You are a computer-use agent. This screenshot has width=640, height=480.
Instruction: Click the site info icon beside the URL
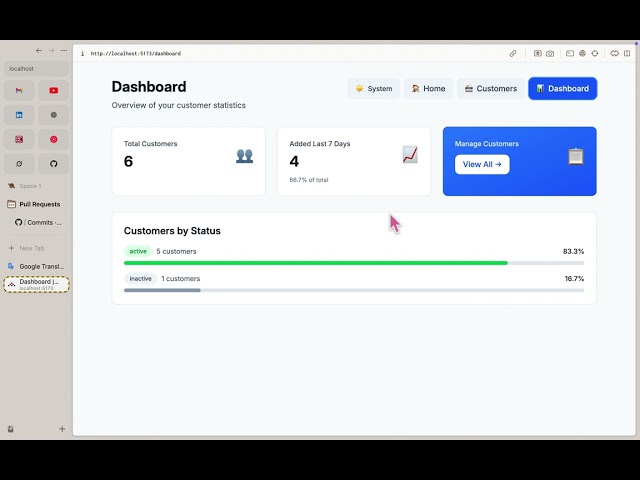tap(82, 53)
